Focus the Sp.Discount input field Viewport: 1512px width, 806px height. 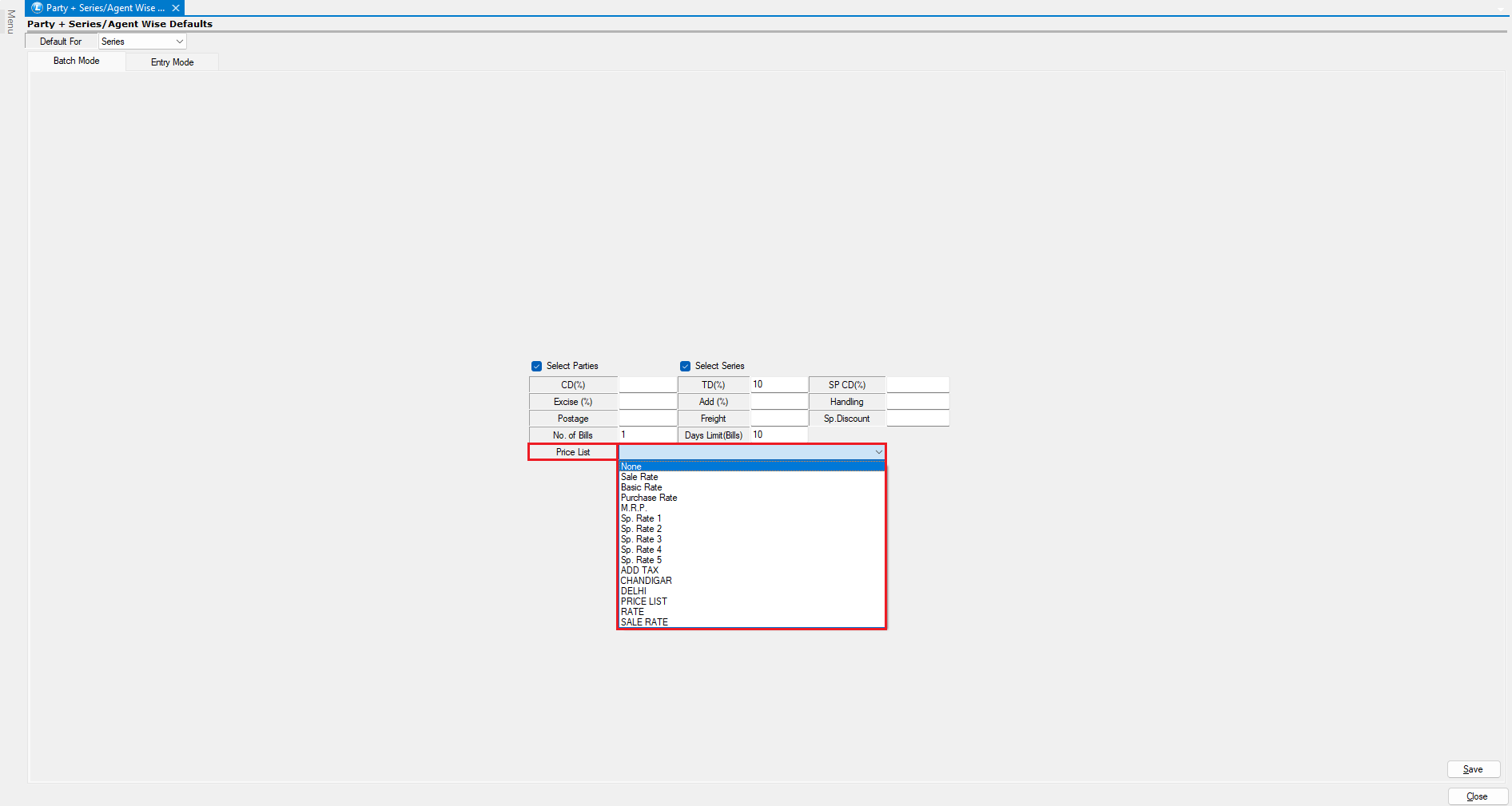click(x=917, y=419)
